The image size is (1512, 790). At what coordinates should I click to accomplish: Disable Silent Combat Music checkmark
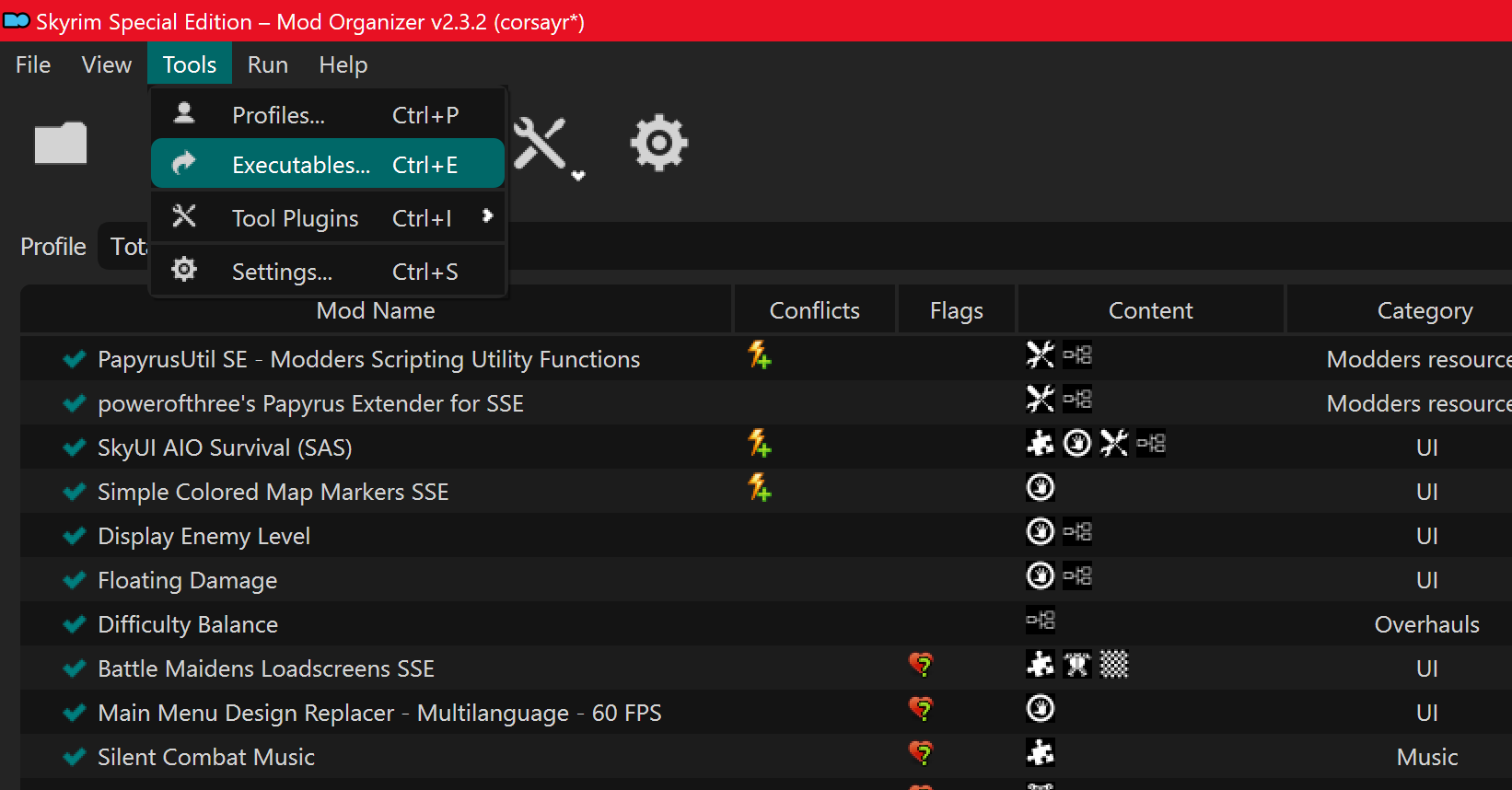74,757
